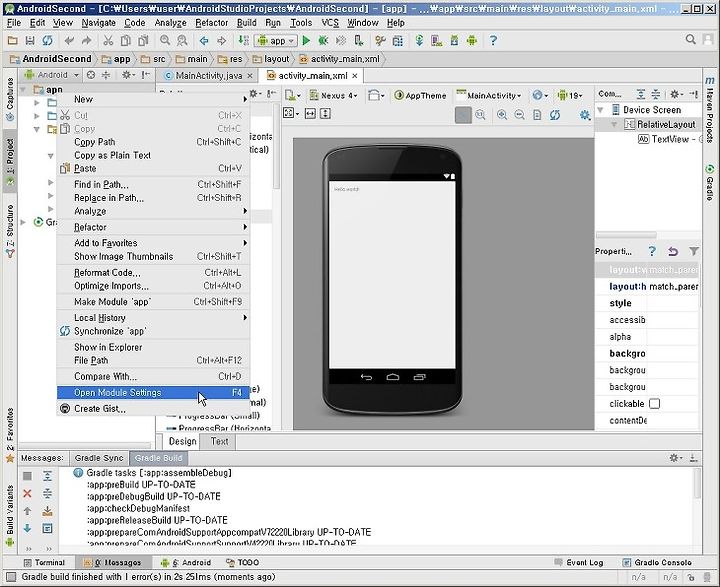Viewport: 720px width, 587px height.
Task: Click the Debug app bug icon
Action: [x=323, y=41]
